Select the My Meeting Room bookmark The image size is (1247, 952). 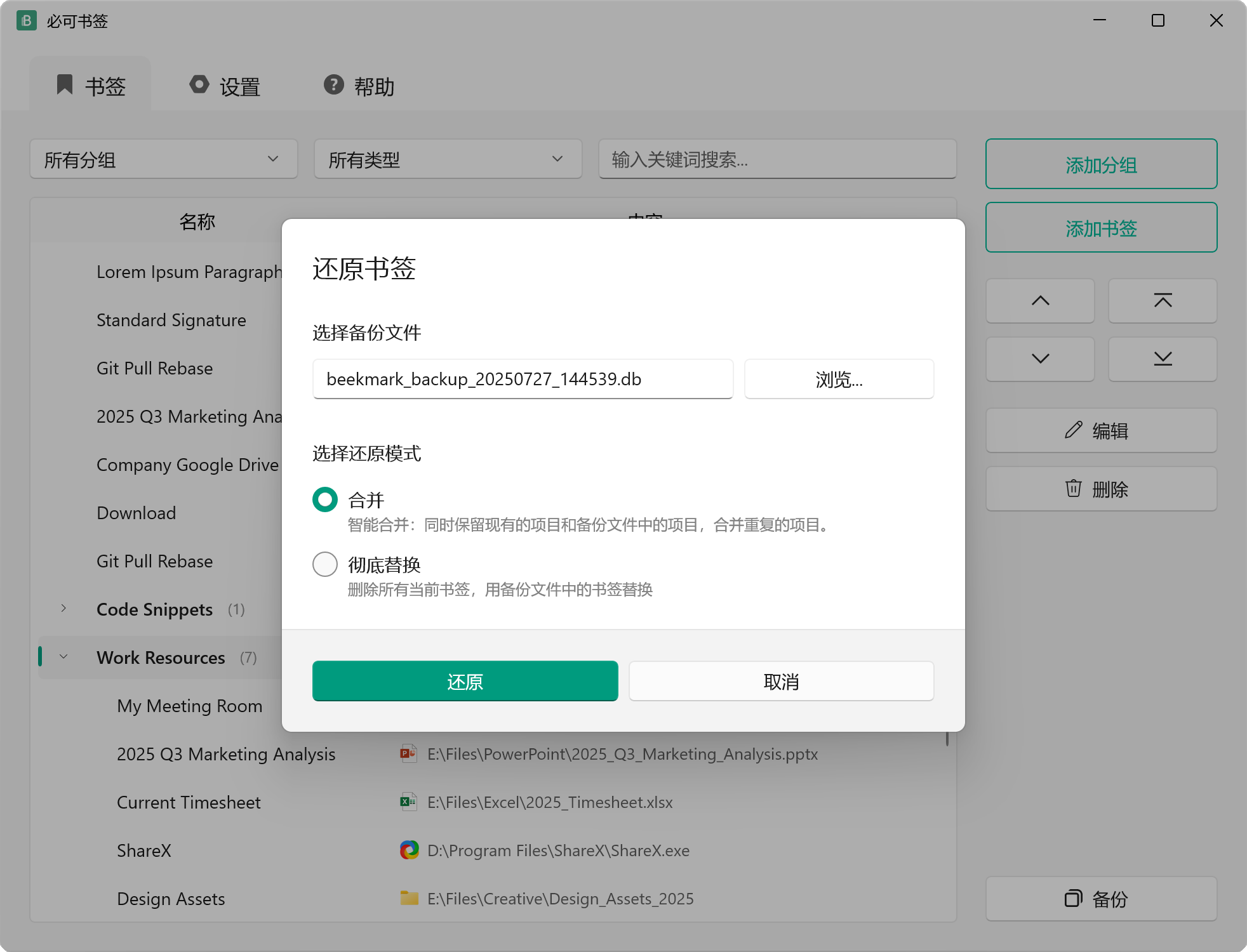click(x=190, y=706)
